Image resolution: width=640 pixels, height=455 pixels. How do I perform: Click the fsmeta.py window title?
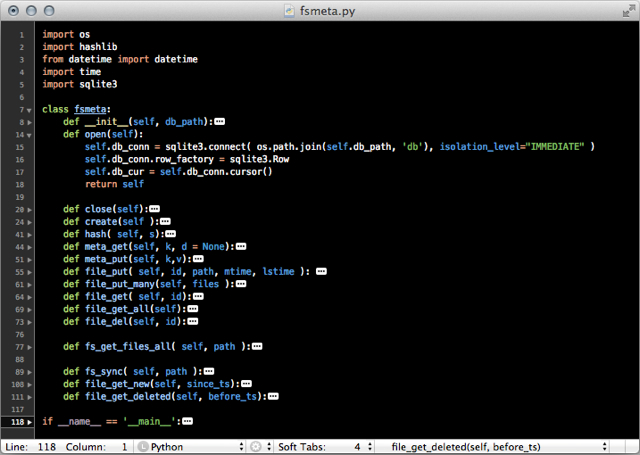pyautogui.click(x=327, y=11)
